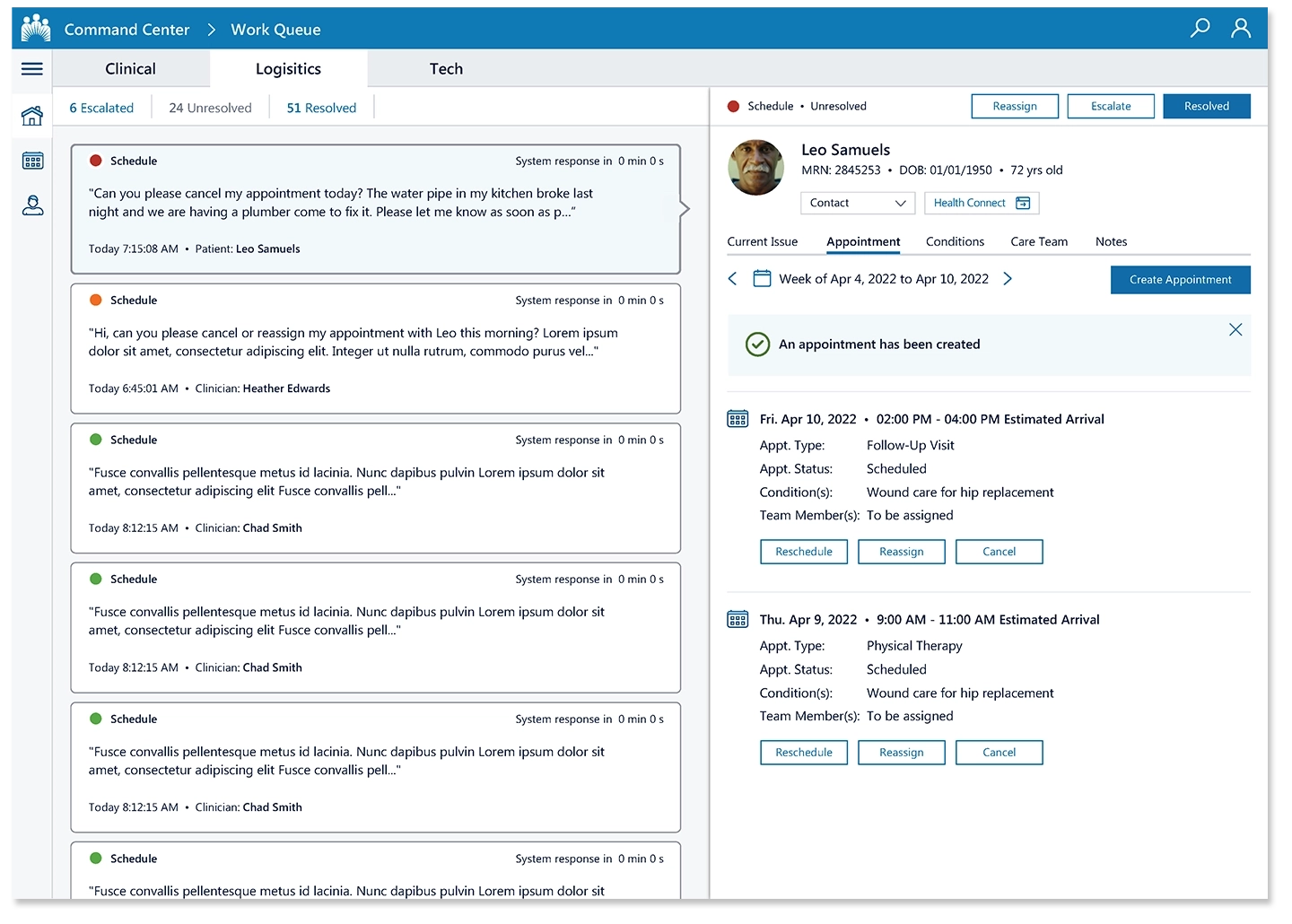Go to previous week using left chevron
The height and width of the screenshot is (924, 1292).
[732, 279]
